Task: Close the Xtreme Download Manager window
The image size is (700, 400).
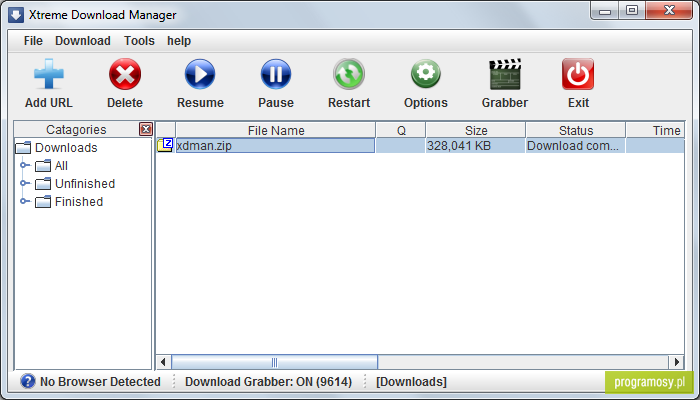Action: click(669, 11)
